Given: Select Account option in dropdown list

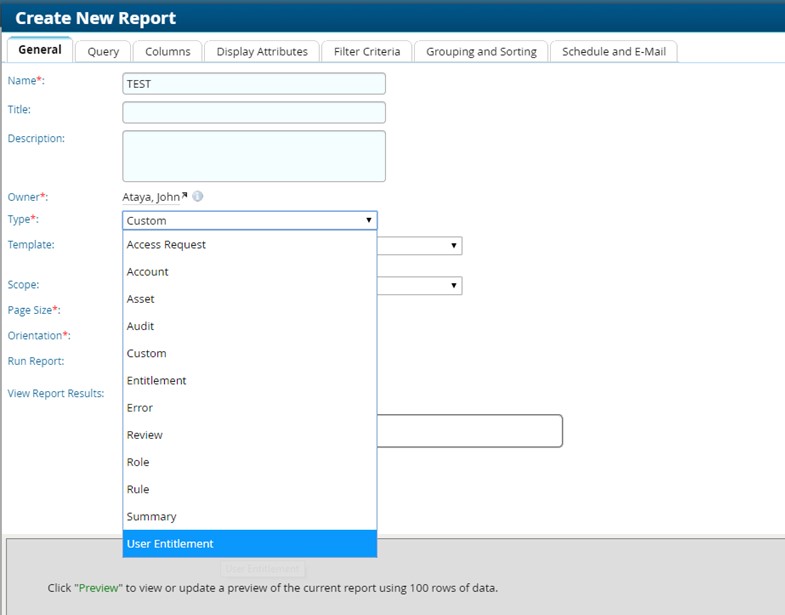Looking at the screenshot, I should tap(148, 272).
